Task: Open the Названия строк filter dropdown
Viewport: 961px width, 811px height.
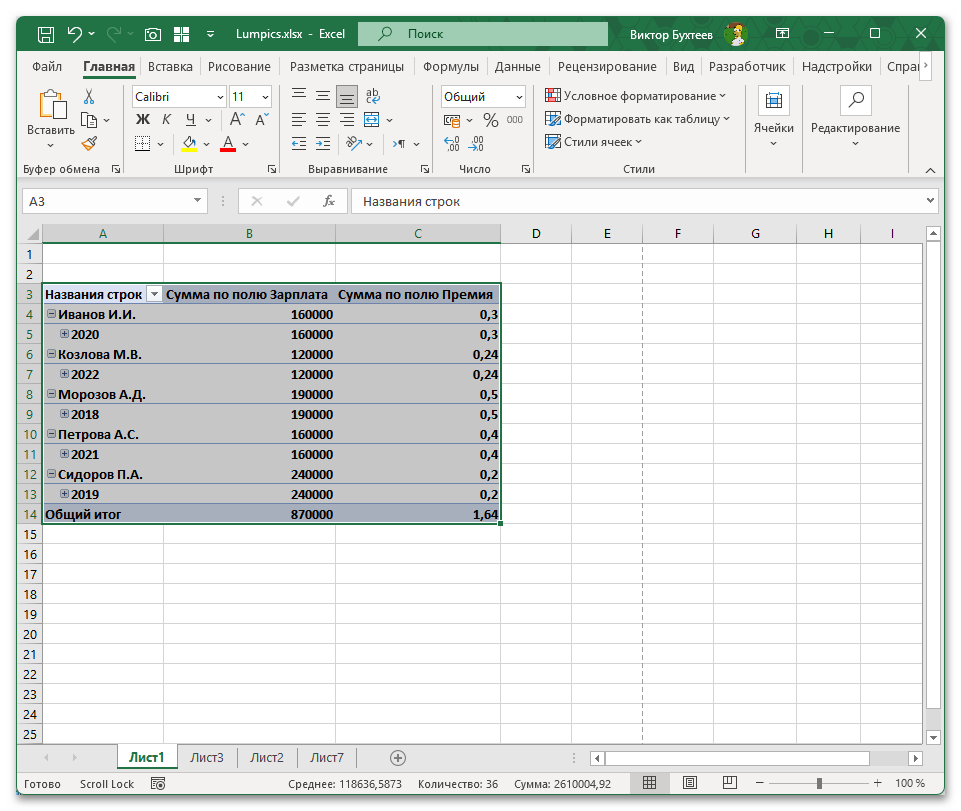Action: 153,294
